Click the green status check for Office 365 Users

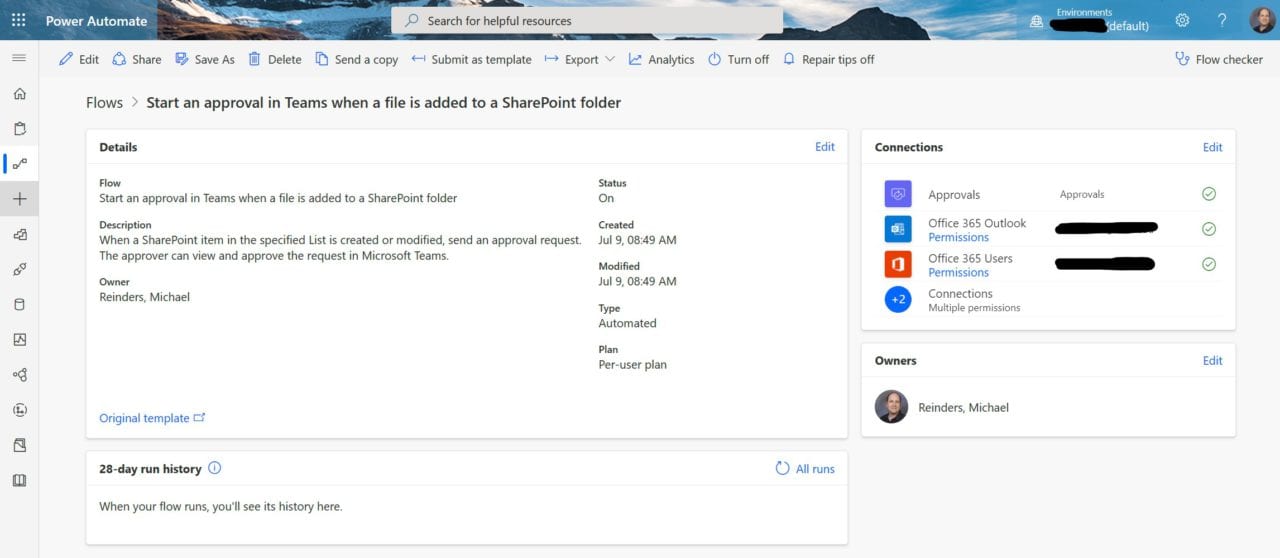point(1208,264)
